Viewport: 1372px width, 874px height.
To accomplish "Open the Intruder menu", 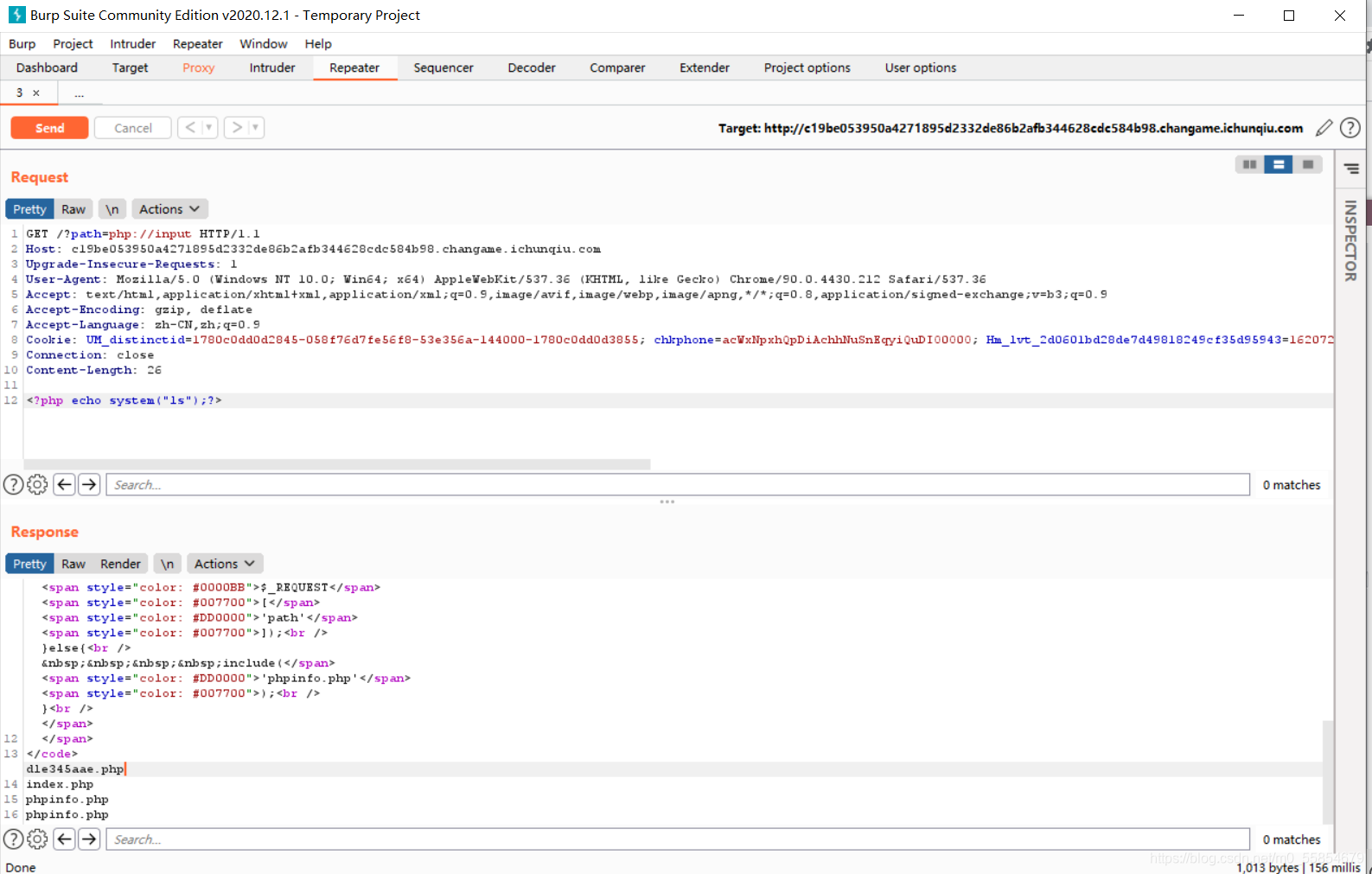I will 132,44.
